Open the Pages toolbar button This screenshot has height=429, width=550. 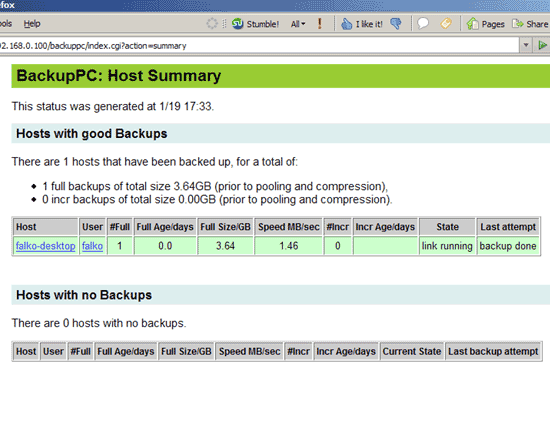485,24
